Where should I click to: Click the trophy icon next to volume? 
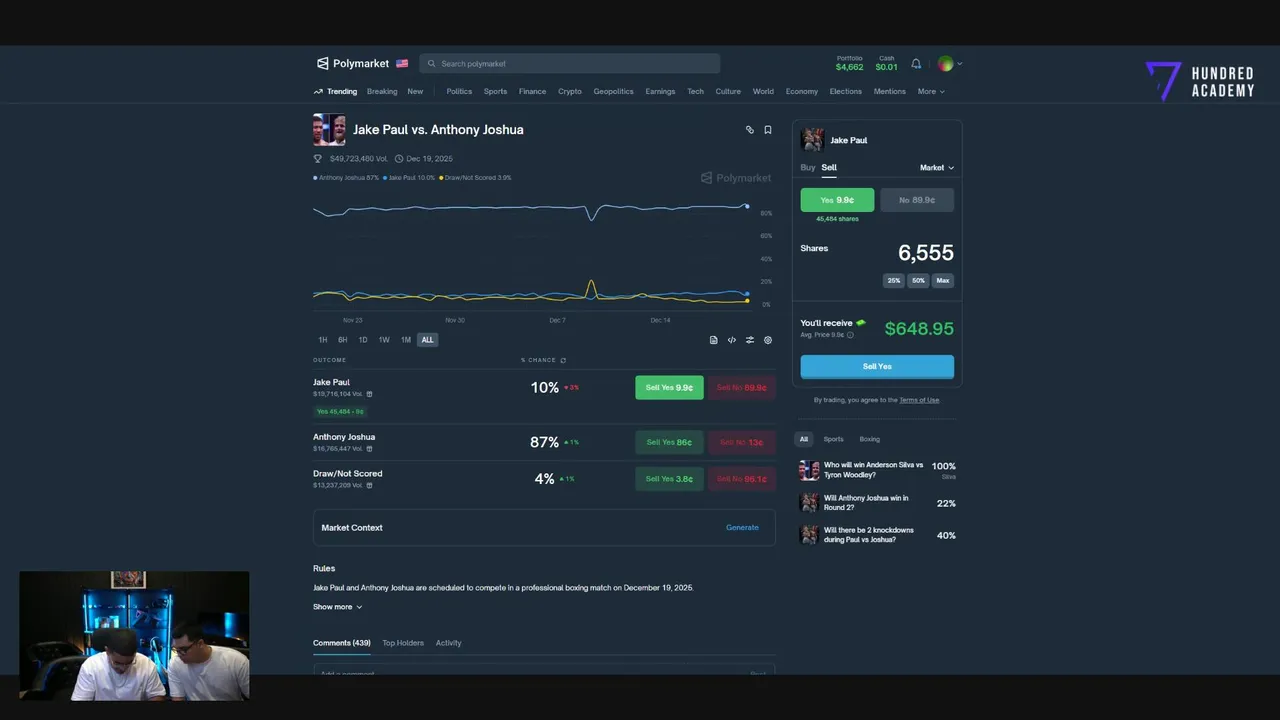[x=318, y=158]
